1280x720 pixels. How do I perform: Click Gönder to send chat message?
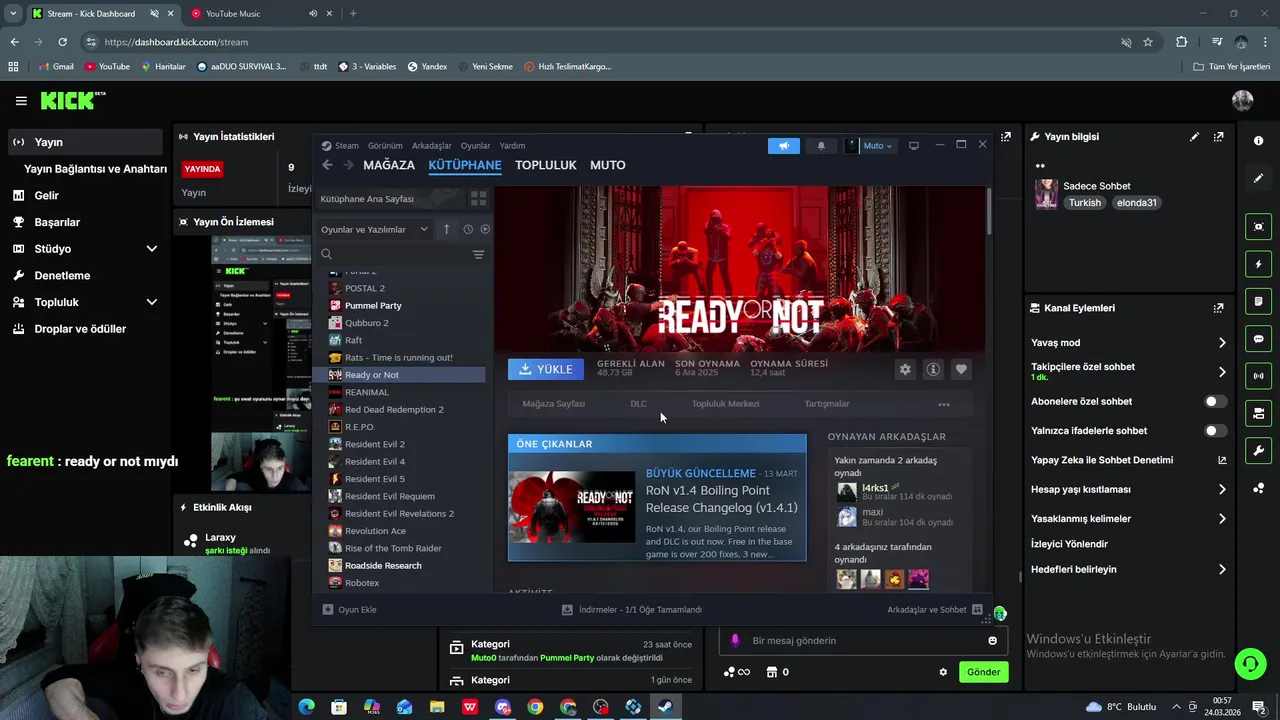pyautogui.click(x=983, y=672)
